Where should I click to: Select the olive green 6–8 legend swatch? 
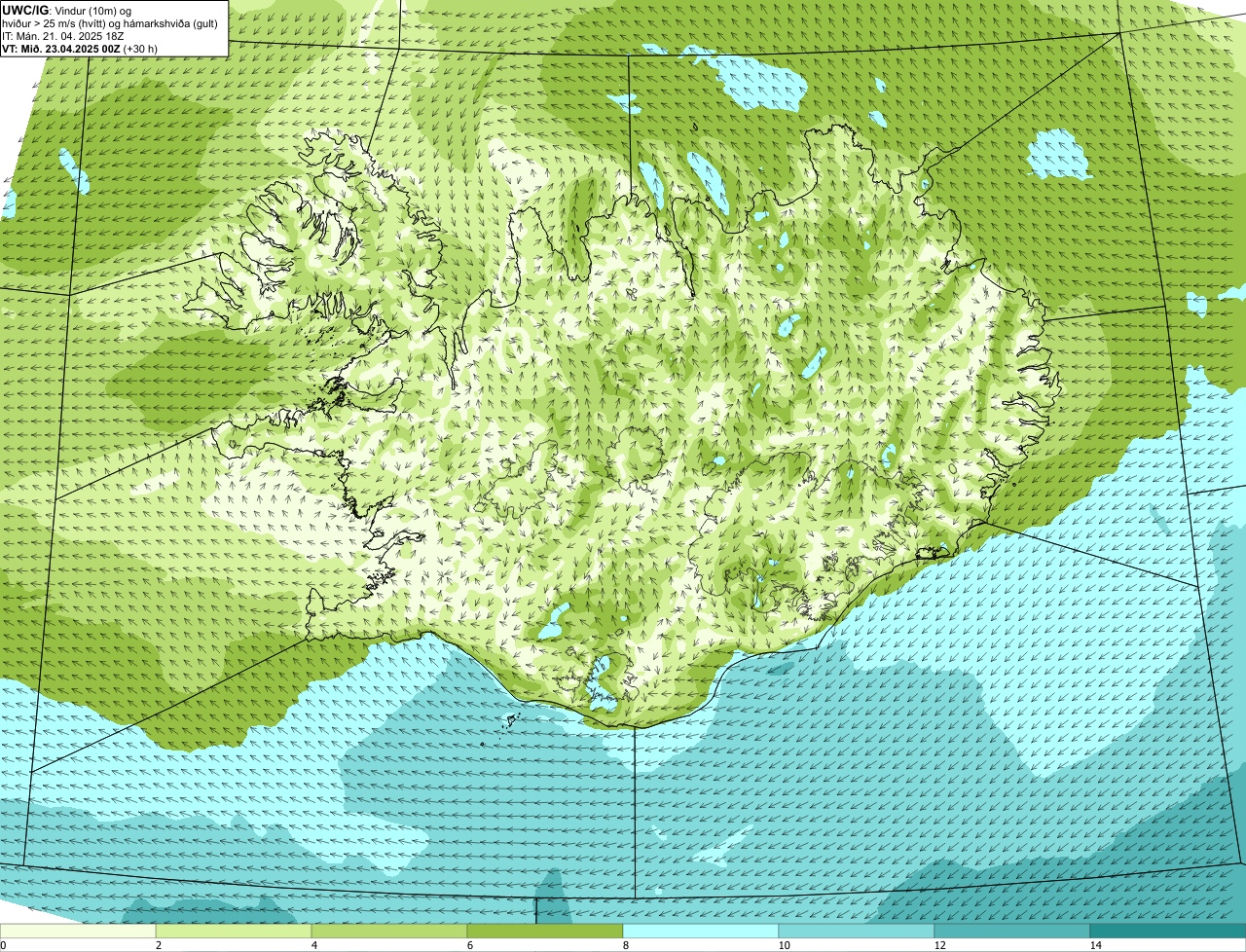coord(545,932)
